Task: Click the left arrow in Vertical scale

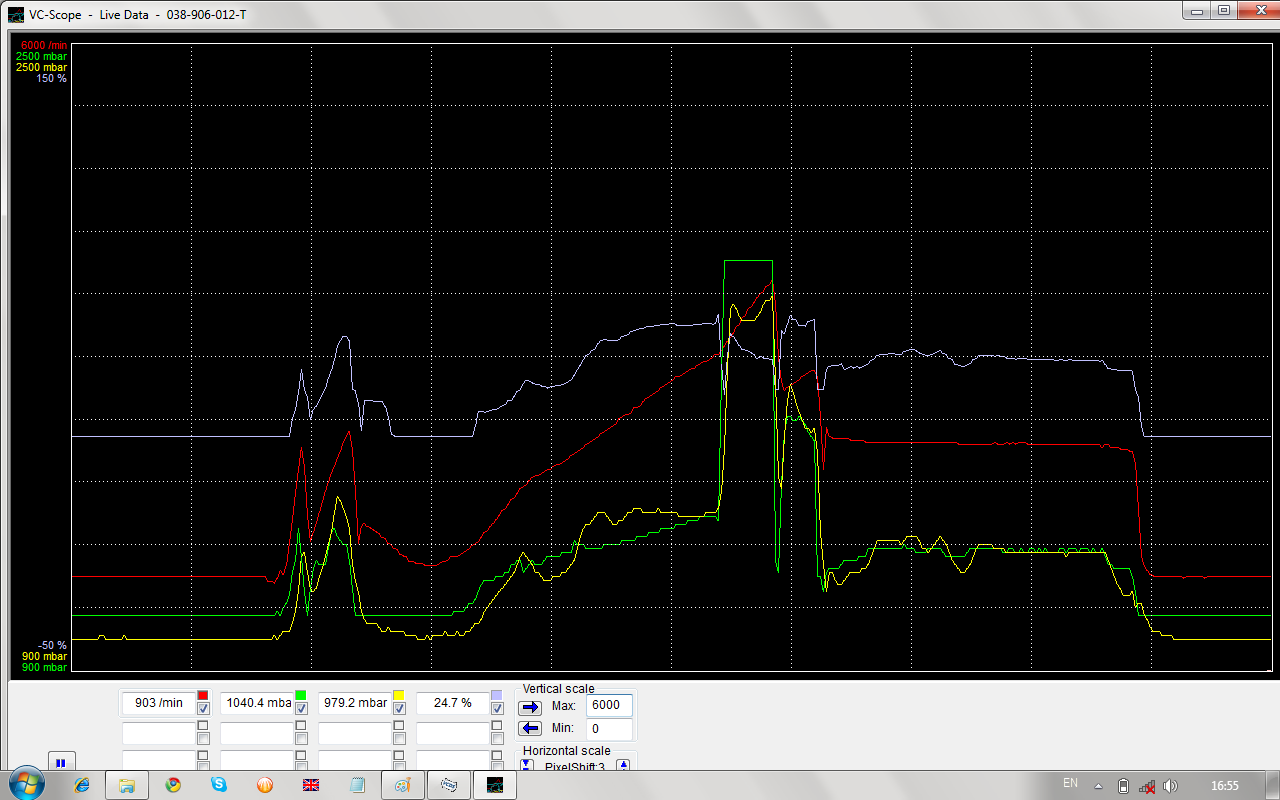Action: [x=530, y=728]
